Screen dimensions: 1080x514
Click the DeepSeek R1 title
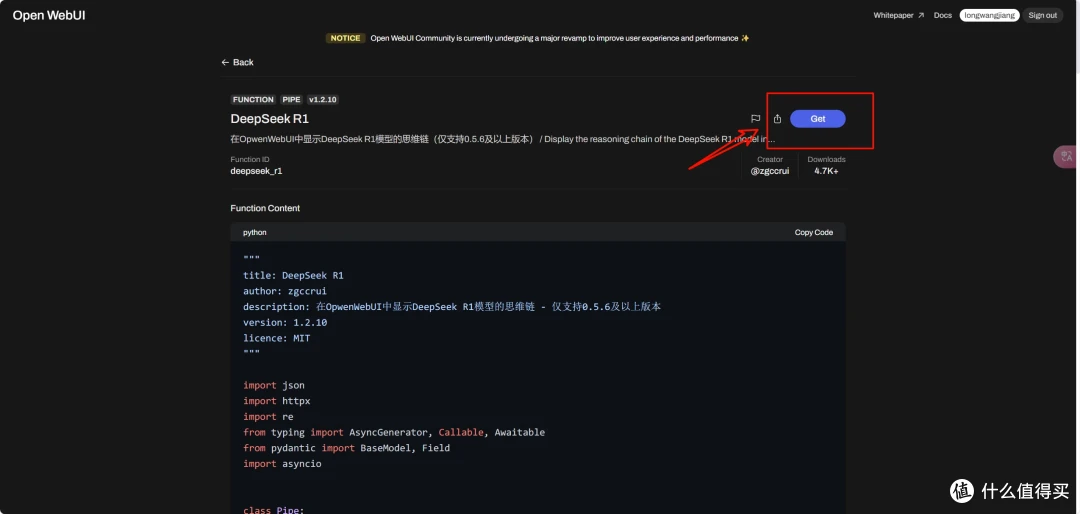[269, 119]
